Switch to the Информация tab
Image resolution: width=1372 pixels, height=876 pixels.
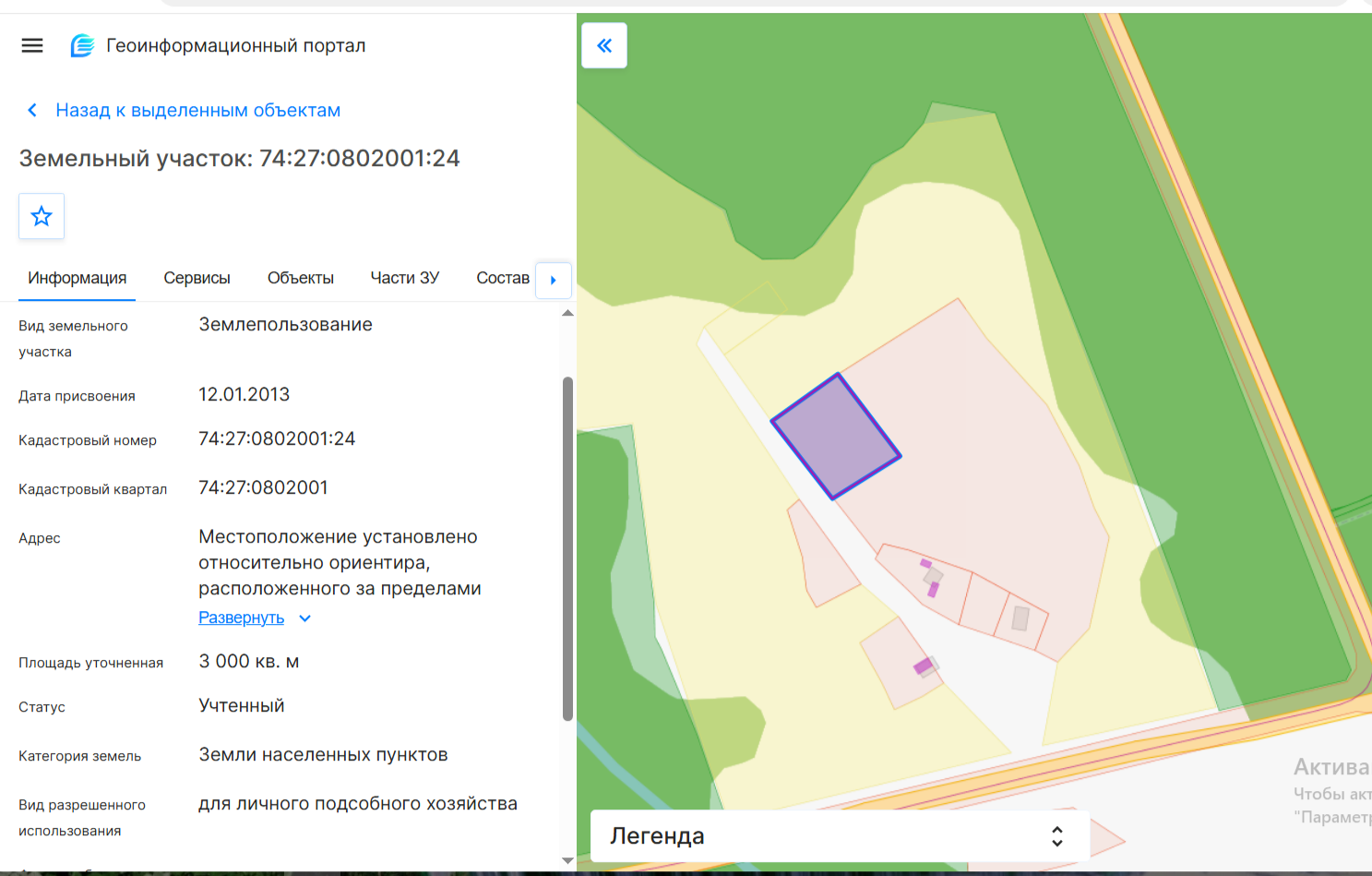78,278
